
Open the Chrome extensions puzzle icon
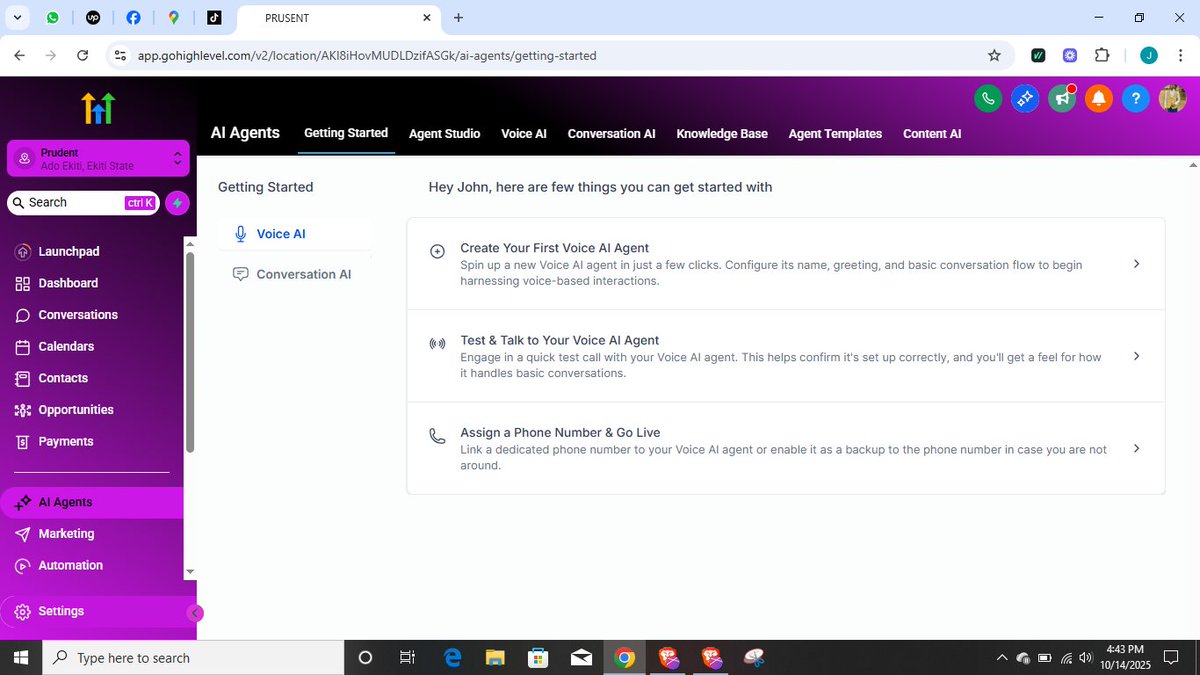coord(1102,56)
